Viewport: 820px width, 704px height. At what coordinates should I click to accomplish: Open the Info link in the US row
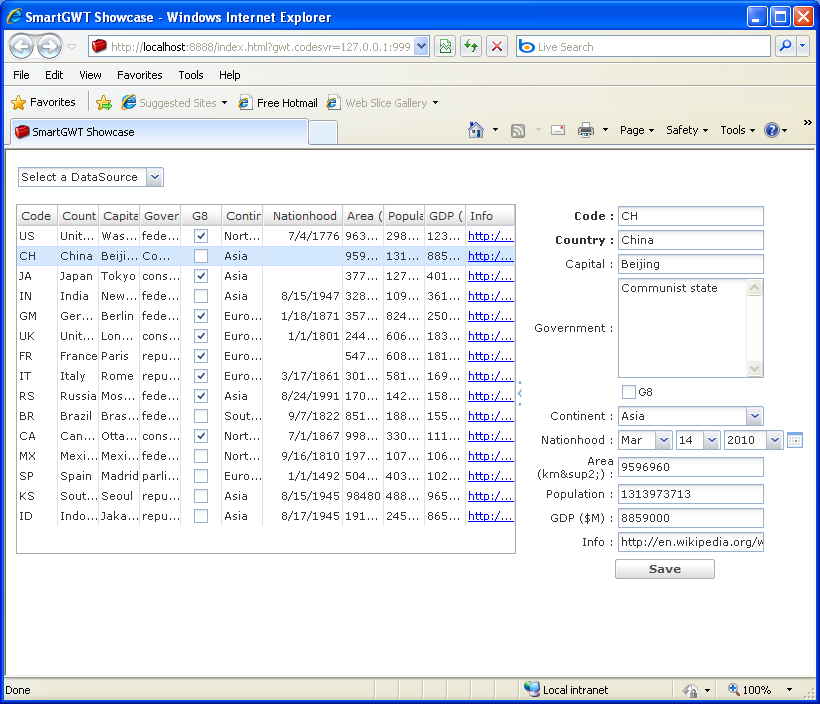pos(490,236)
